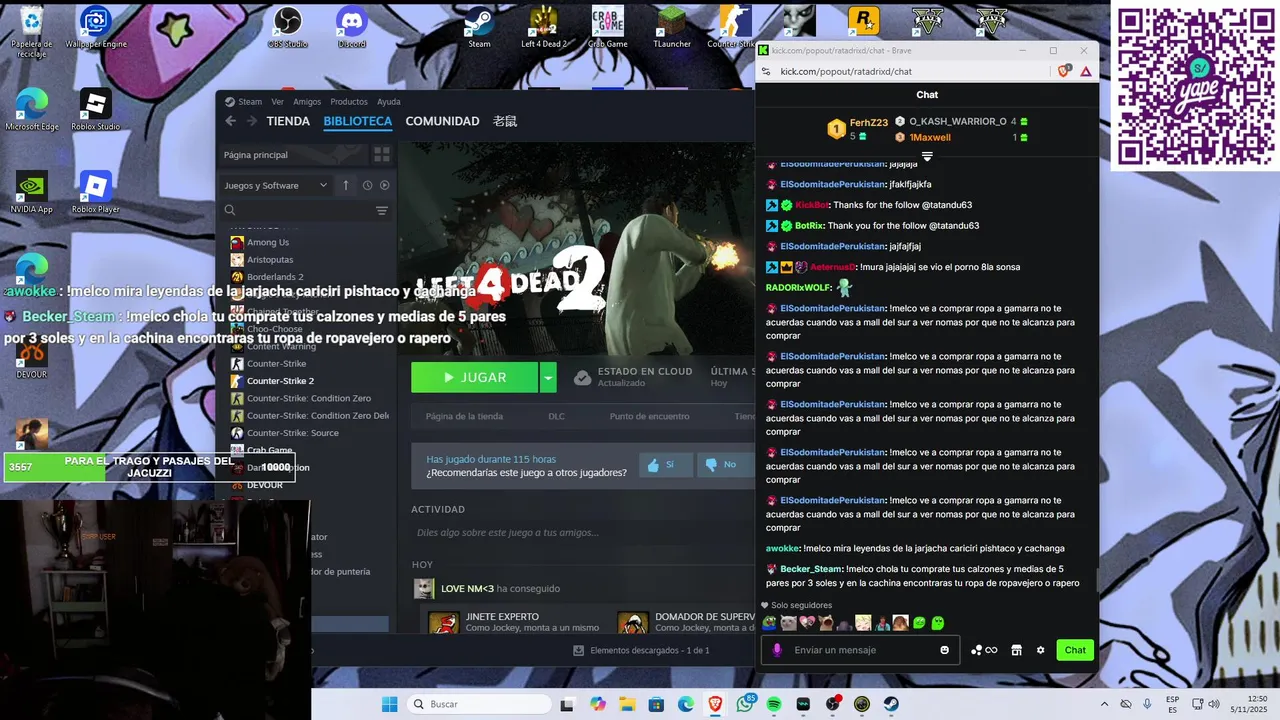Open the Crab Game desktop icon
The width and height of the screenshot is (1280, 720).
(608, 28)
